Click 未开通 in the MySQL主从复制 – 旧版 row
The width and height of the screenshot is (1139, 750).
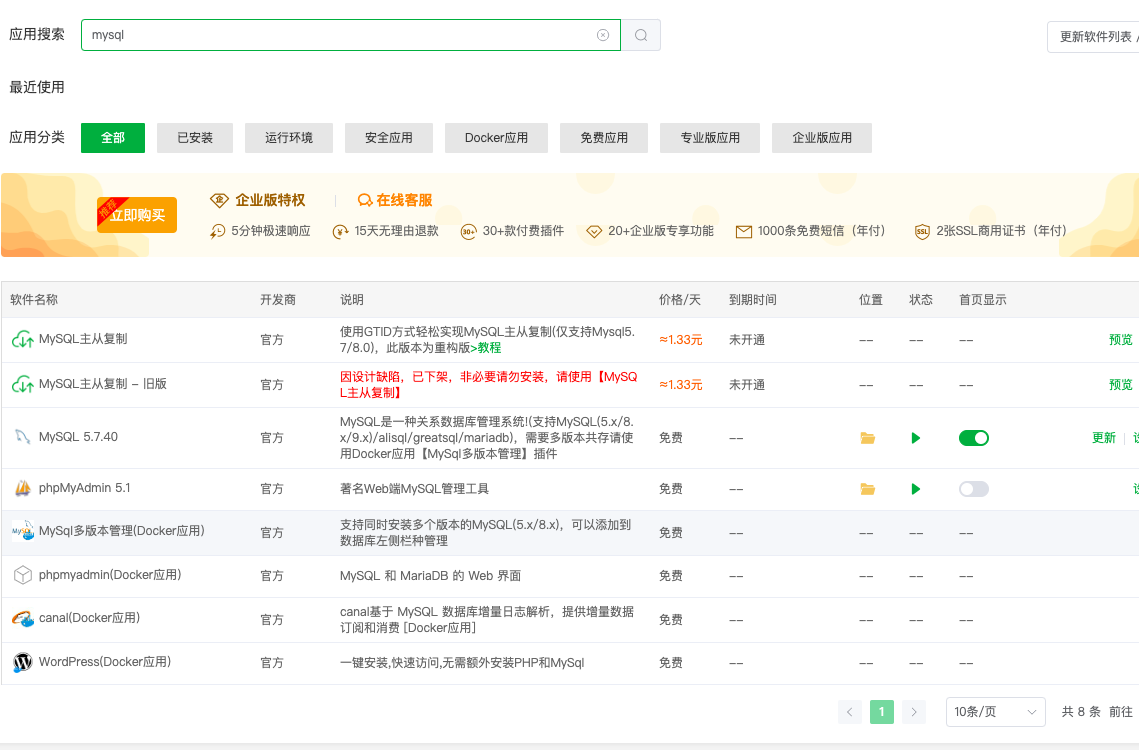point(747,385)
